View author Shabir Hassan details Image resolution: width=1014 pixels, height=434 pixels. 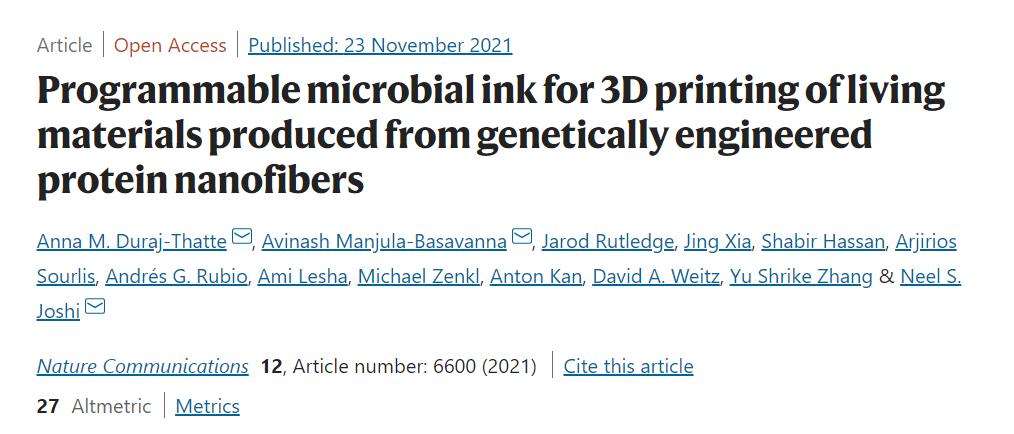pyautogui.click(x=823, y=242)
